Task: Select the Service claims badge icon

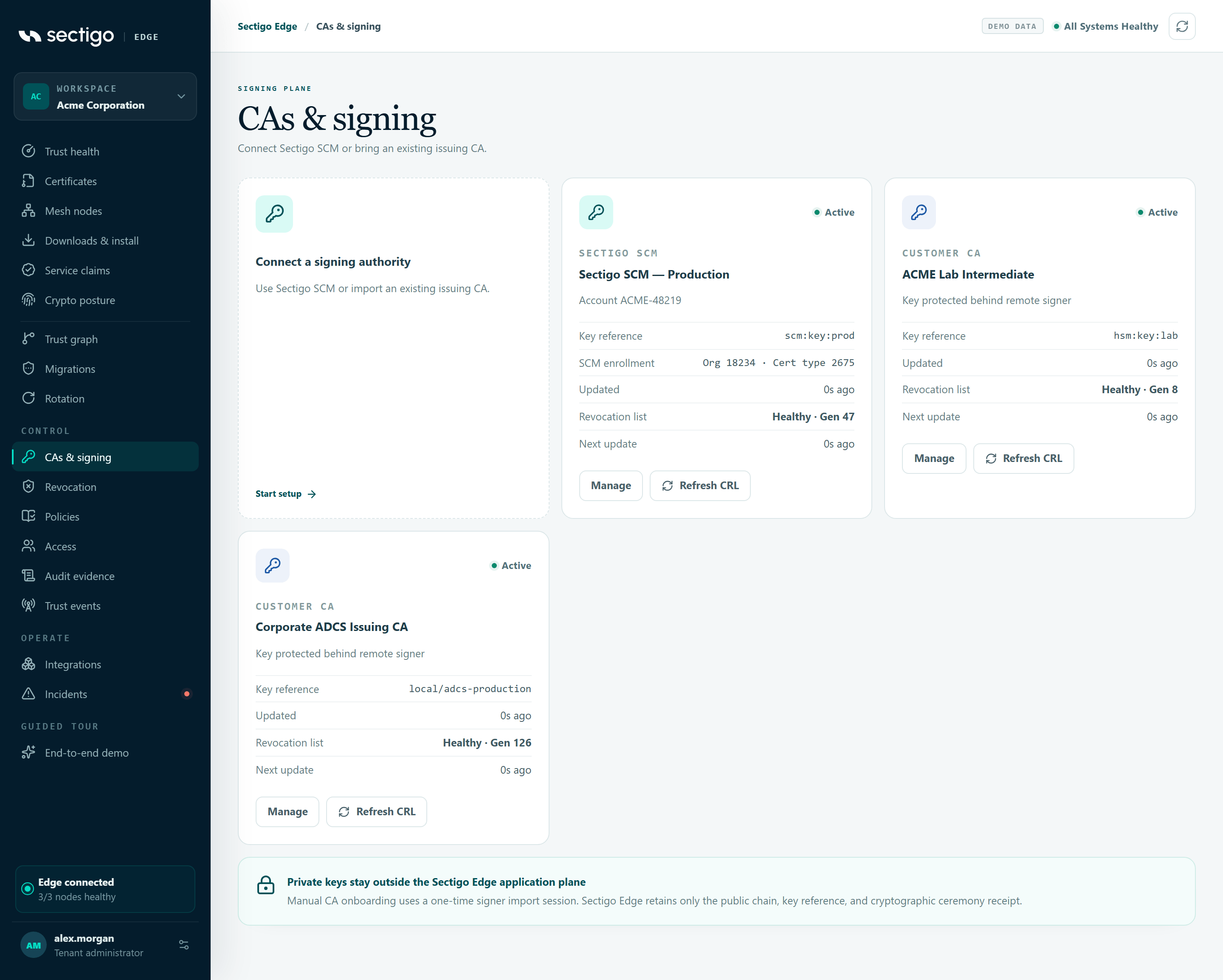Action: pos(28,270)
